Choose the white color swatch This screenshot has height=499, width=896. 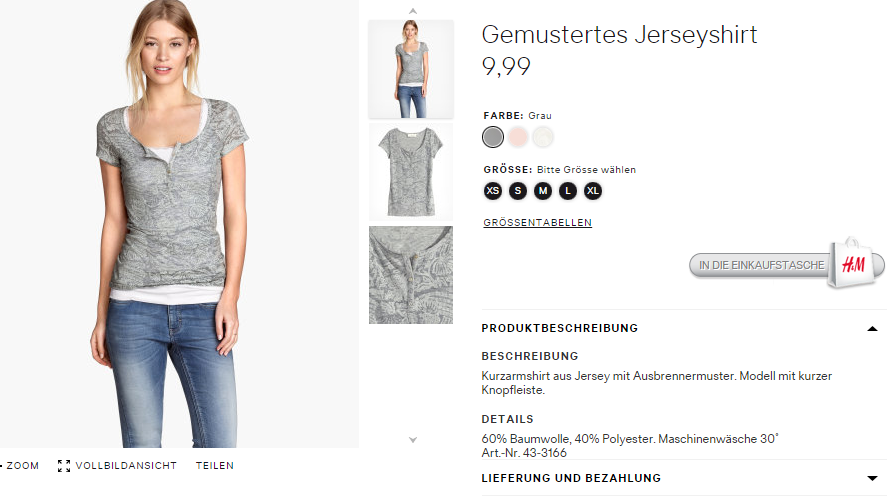point(543,137)
